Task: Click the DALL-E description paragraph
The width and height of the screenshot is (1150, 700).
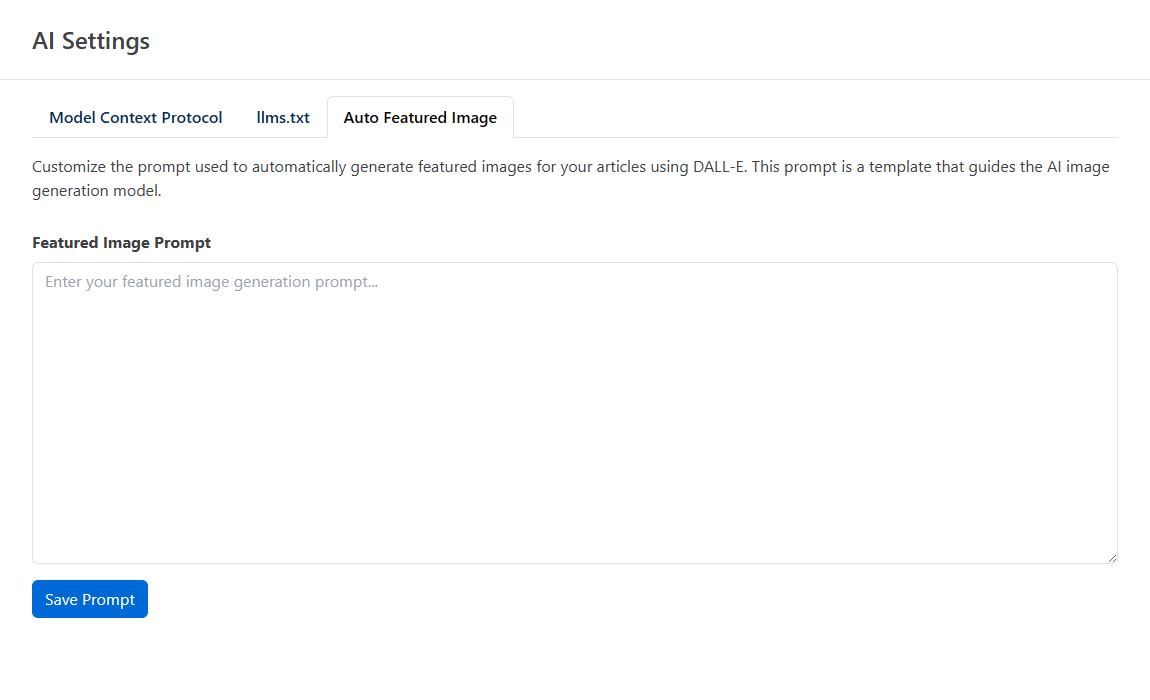Action: (x=571, y=178)
